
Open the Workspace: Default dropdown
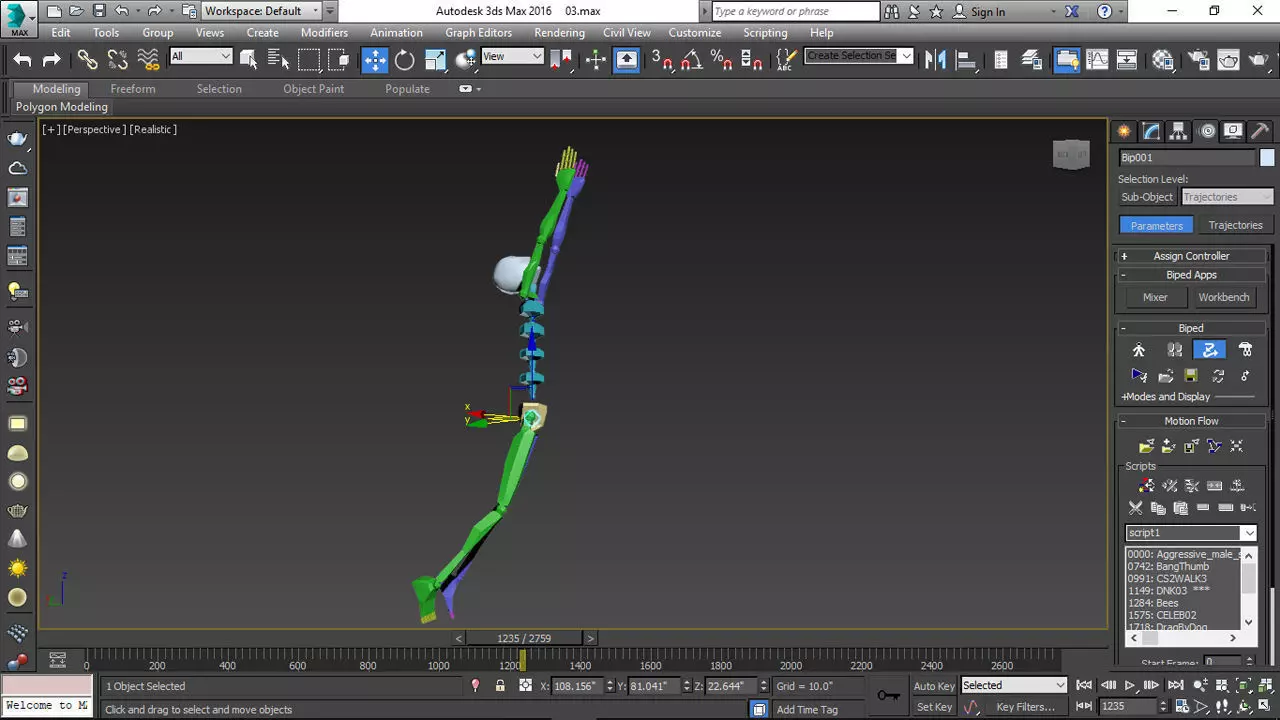pos(262,11)
